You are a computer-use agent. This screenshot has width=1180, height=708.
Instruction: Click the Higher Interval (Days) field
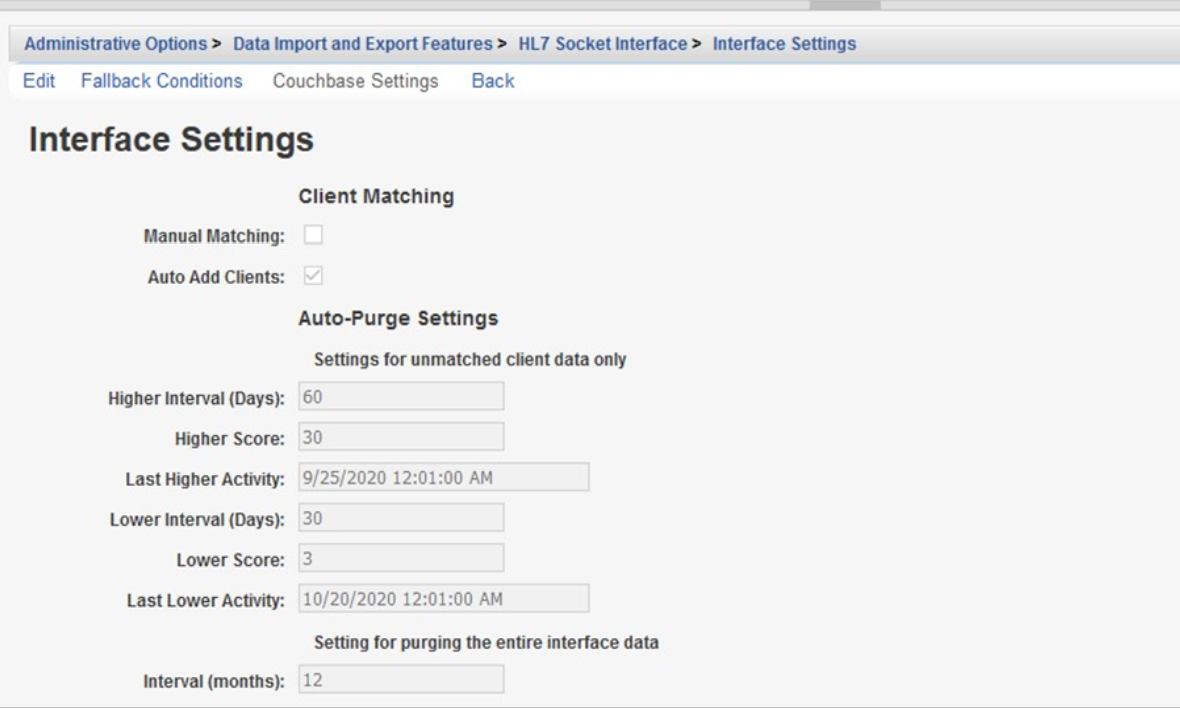[x=401, y=396]
